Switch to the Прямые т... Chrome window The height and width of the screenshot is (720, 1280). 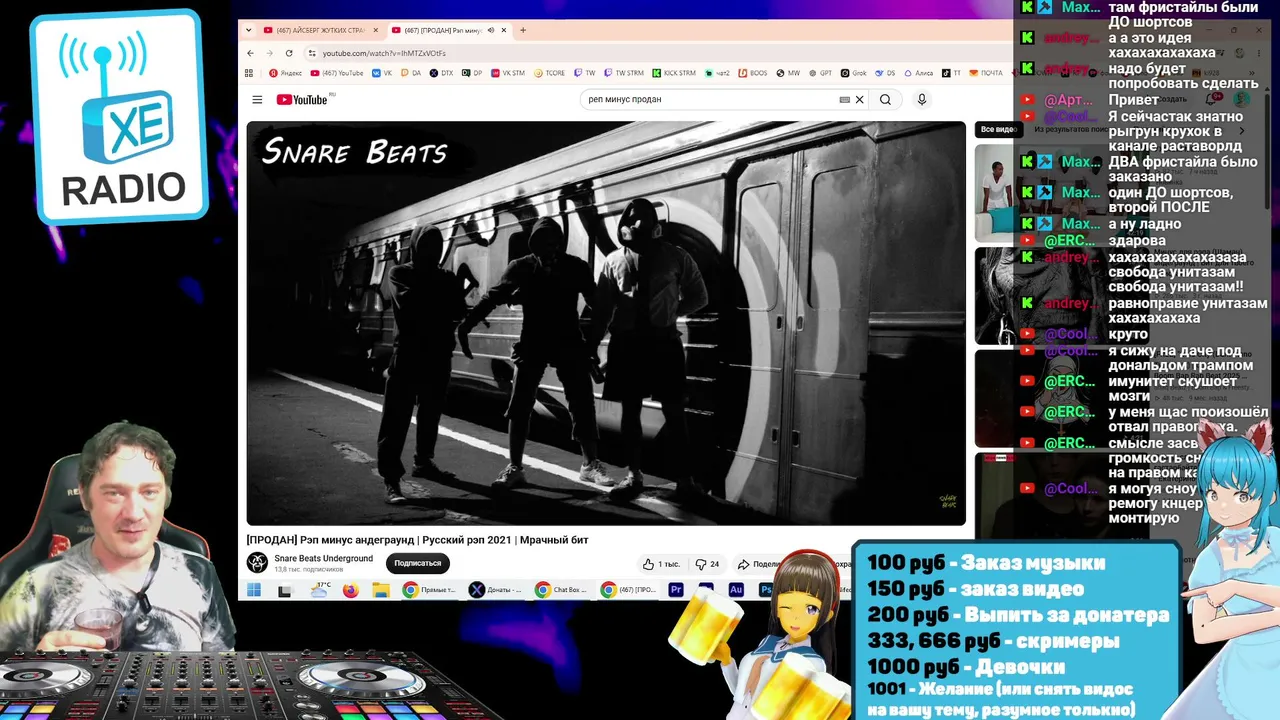[x=429, y=590]
